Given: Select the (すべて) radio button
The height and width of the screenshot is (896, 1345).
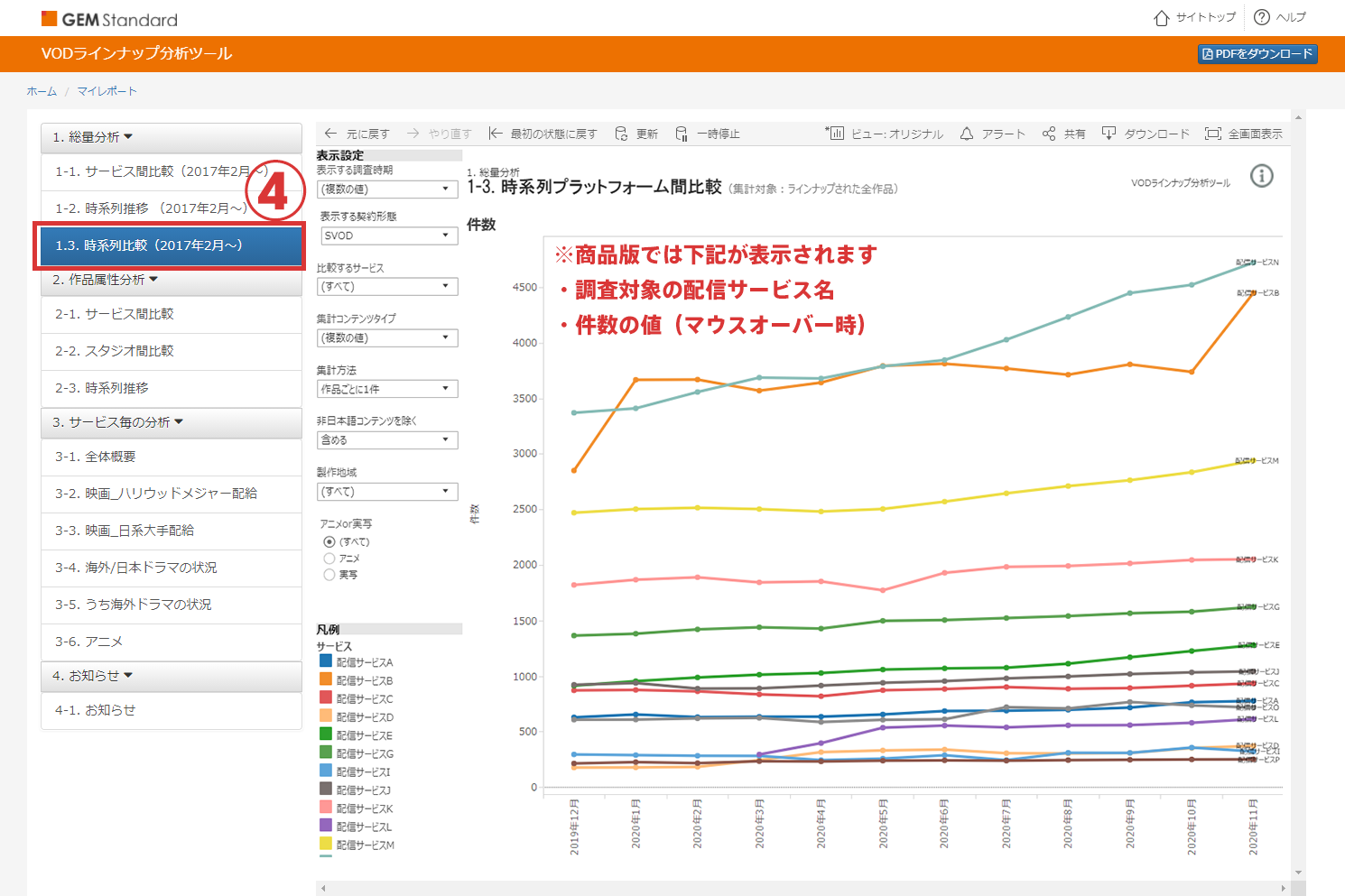Looking at the screenshot, I should 329,541.
